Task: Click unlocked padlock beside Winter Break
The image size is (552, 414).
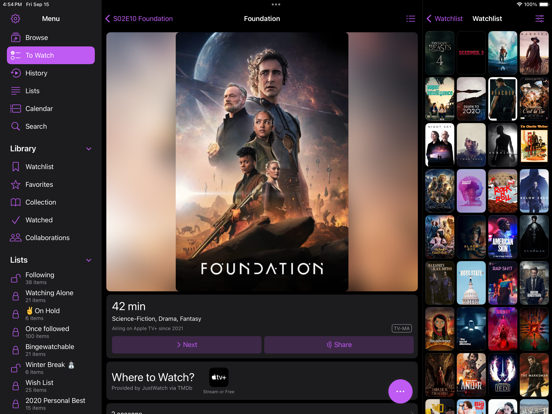Action: pyautogui.click(x=15, y=368)
